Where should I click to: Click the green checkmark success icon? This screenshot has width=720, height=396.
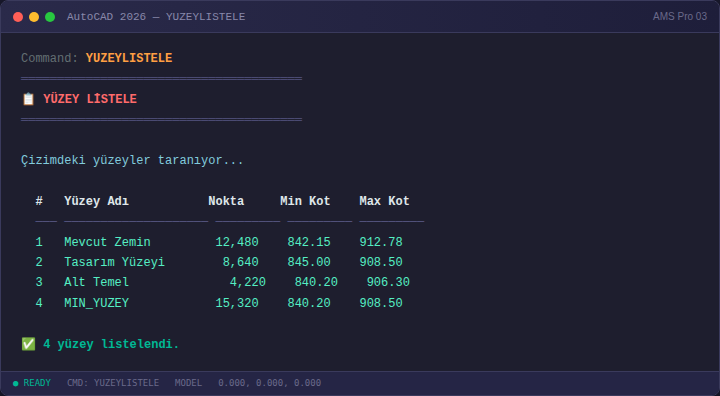pos(28,344)
